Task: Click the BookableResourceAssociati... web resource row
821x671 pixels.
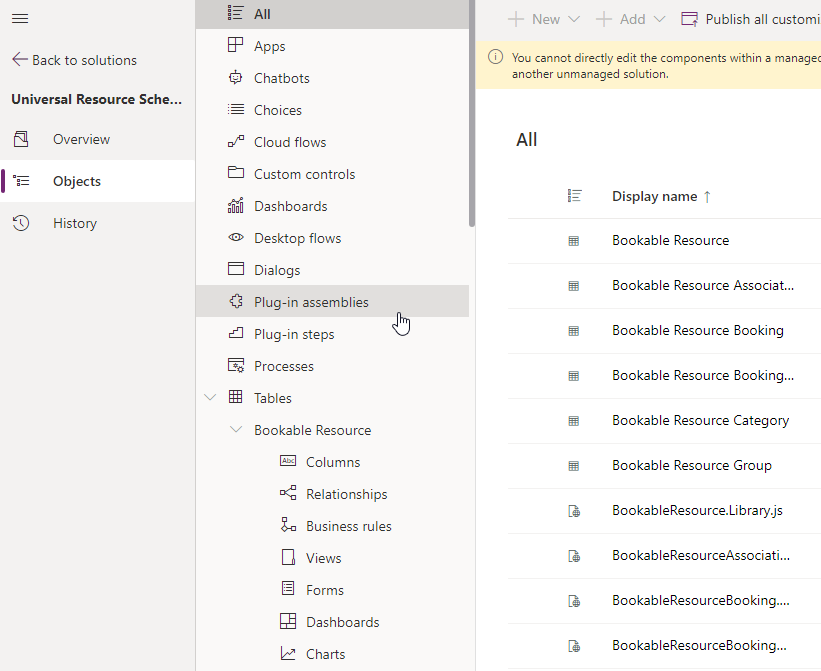Action: pos(664,556)
